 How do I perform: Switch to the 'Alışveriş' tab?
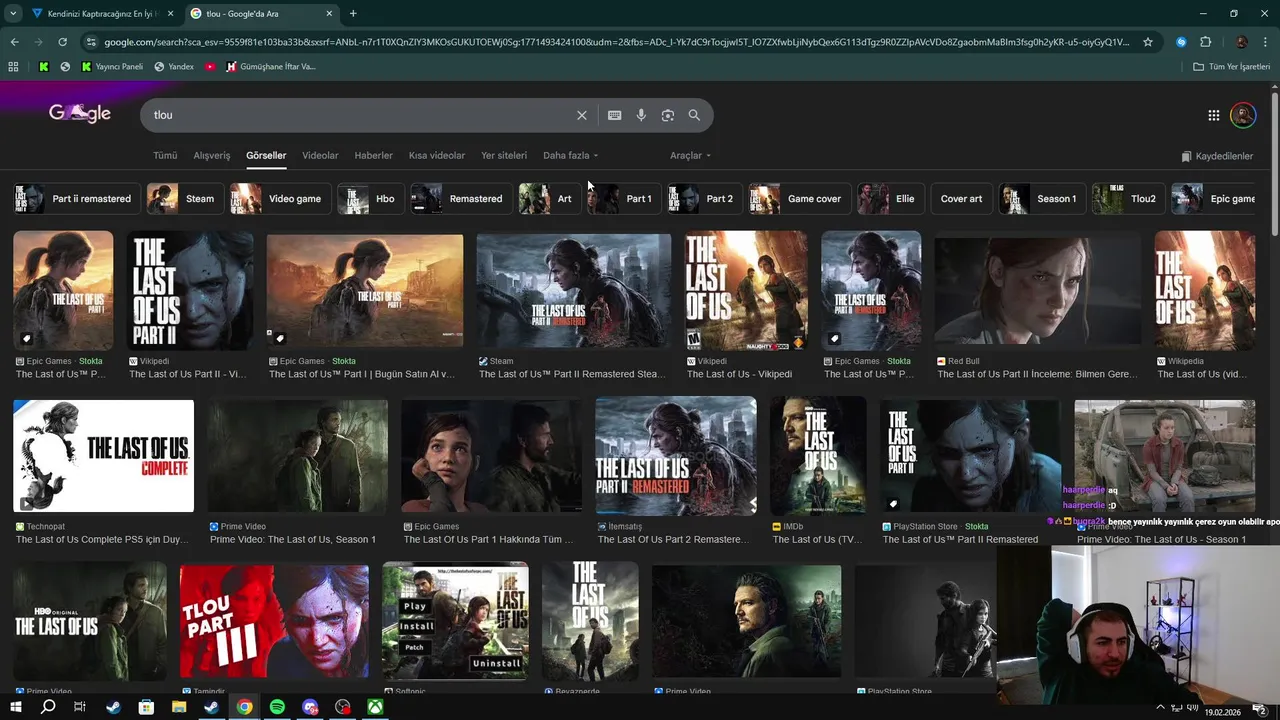pos(212,156)
